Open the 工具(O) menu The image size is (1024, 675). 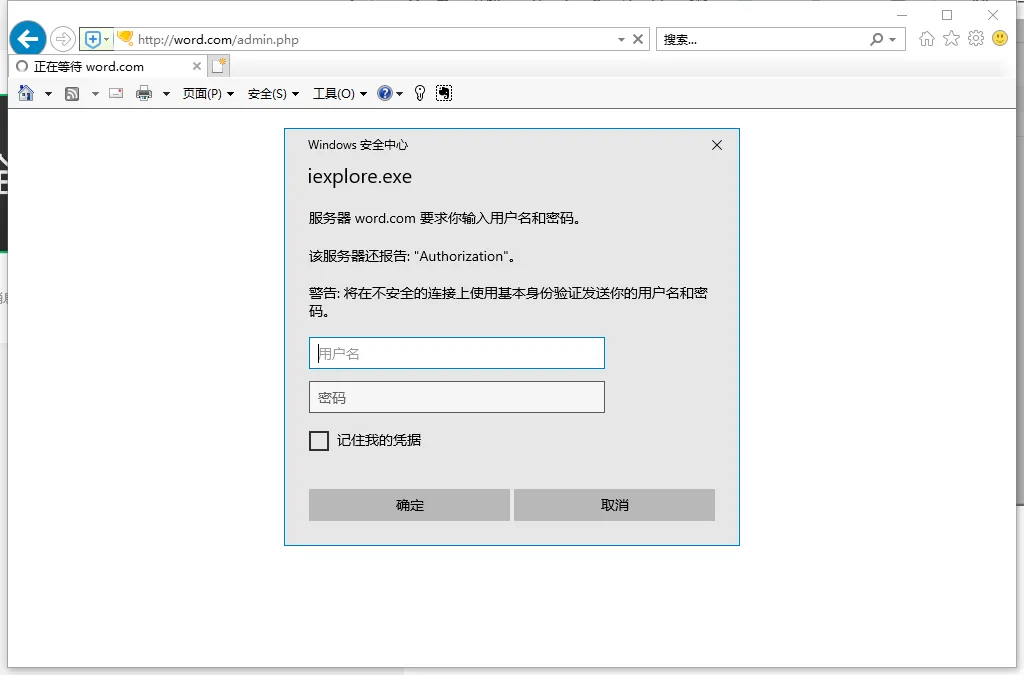click(339, 94)
